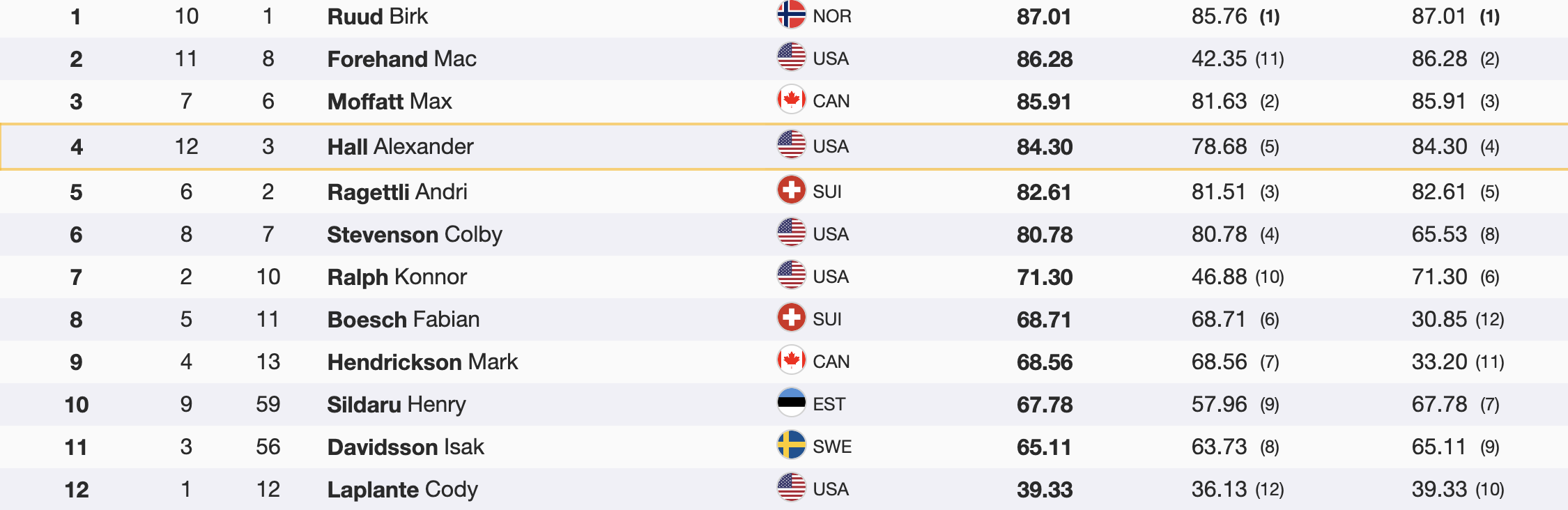Open Forehand Mac's athlete profile

[x=401, y=59]
